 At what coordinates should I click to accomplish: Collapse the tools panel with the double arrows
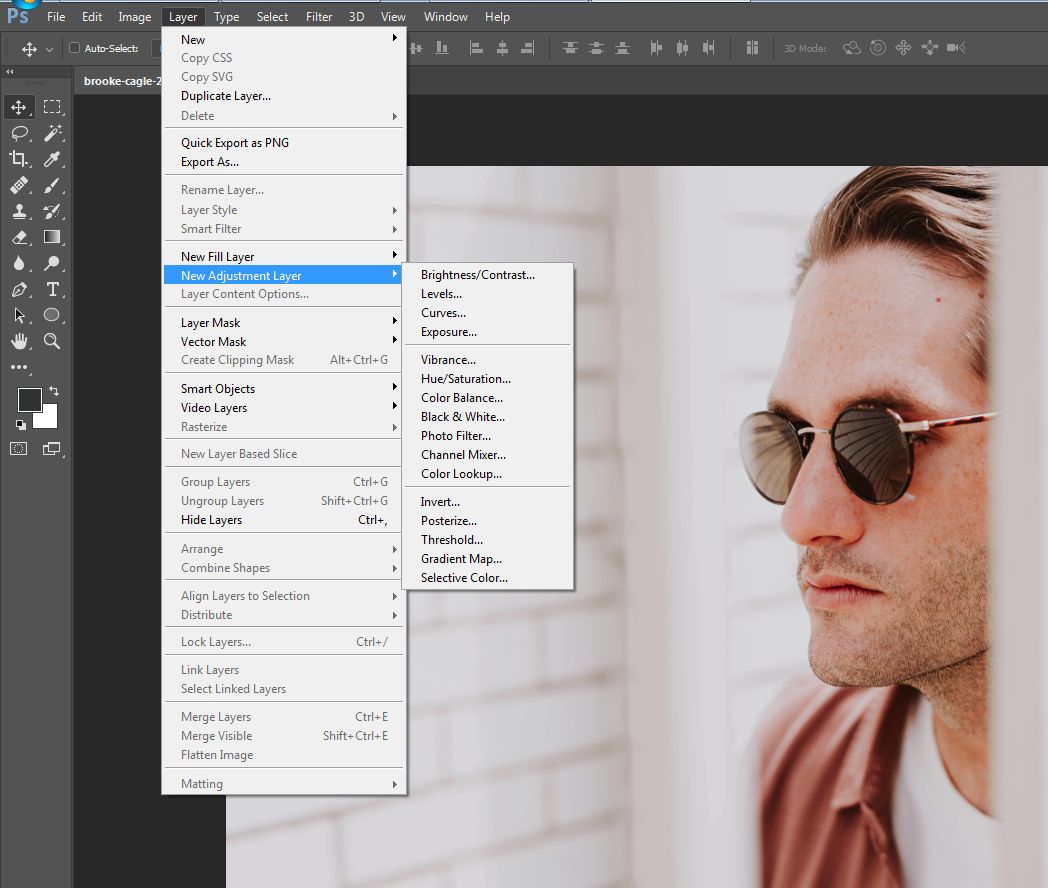pos(9,72)
